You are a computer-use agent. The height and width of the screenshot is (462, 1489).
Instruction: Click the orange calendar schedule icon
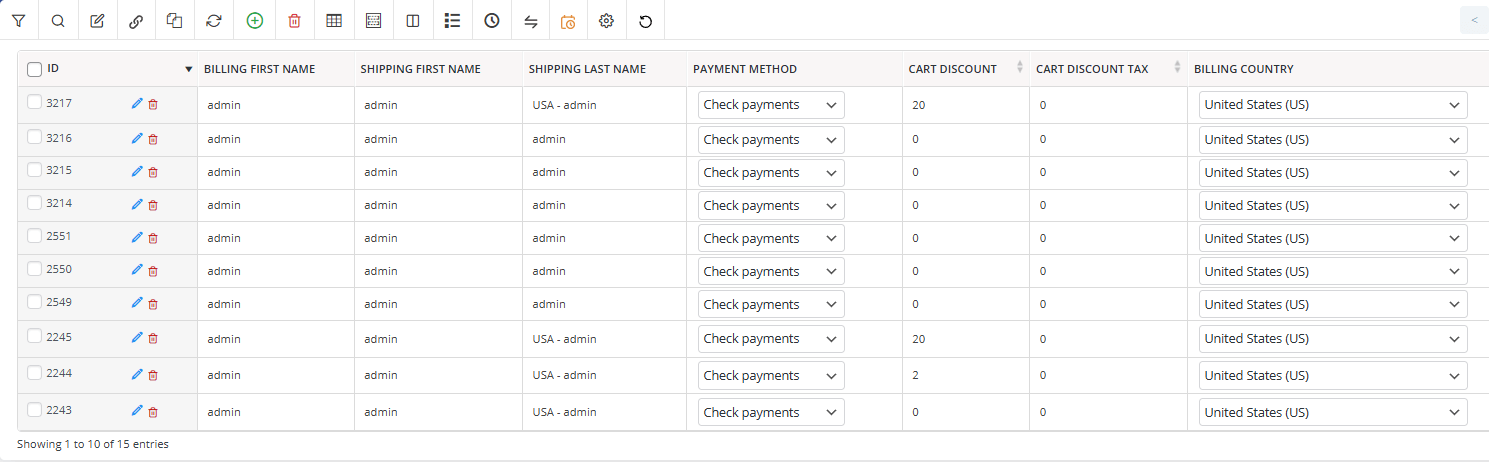[568, 20]
